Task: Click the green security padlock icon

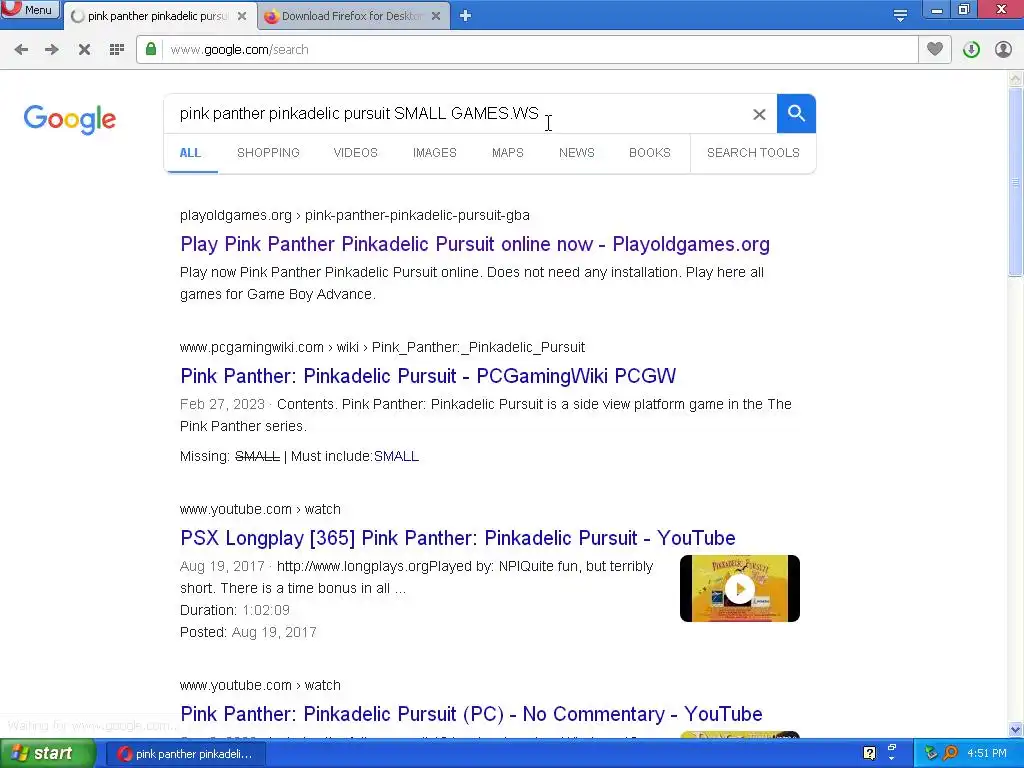Action: pyautogui.click(x=151, y=49)
